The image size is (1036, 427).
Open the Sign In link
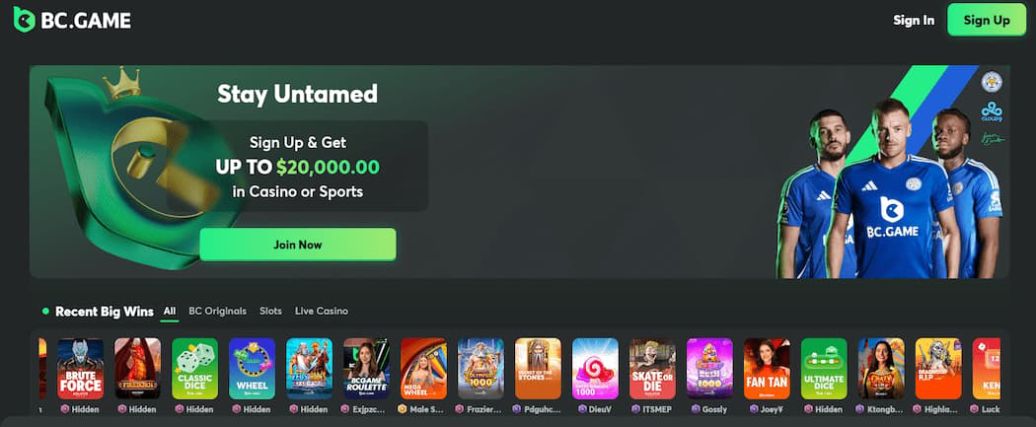[x=914, y=20]
